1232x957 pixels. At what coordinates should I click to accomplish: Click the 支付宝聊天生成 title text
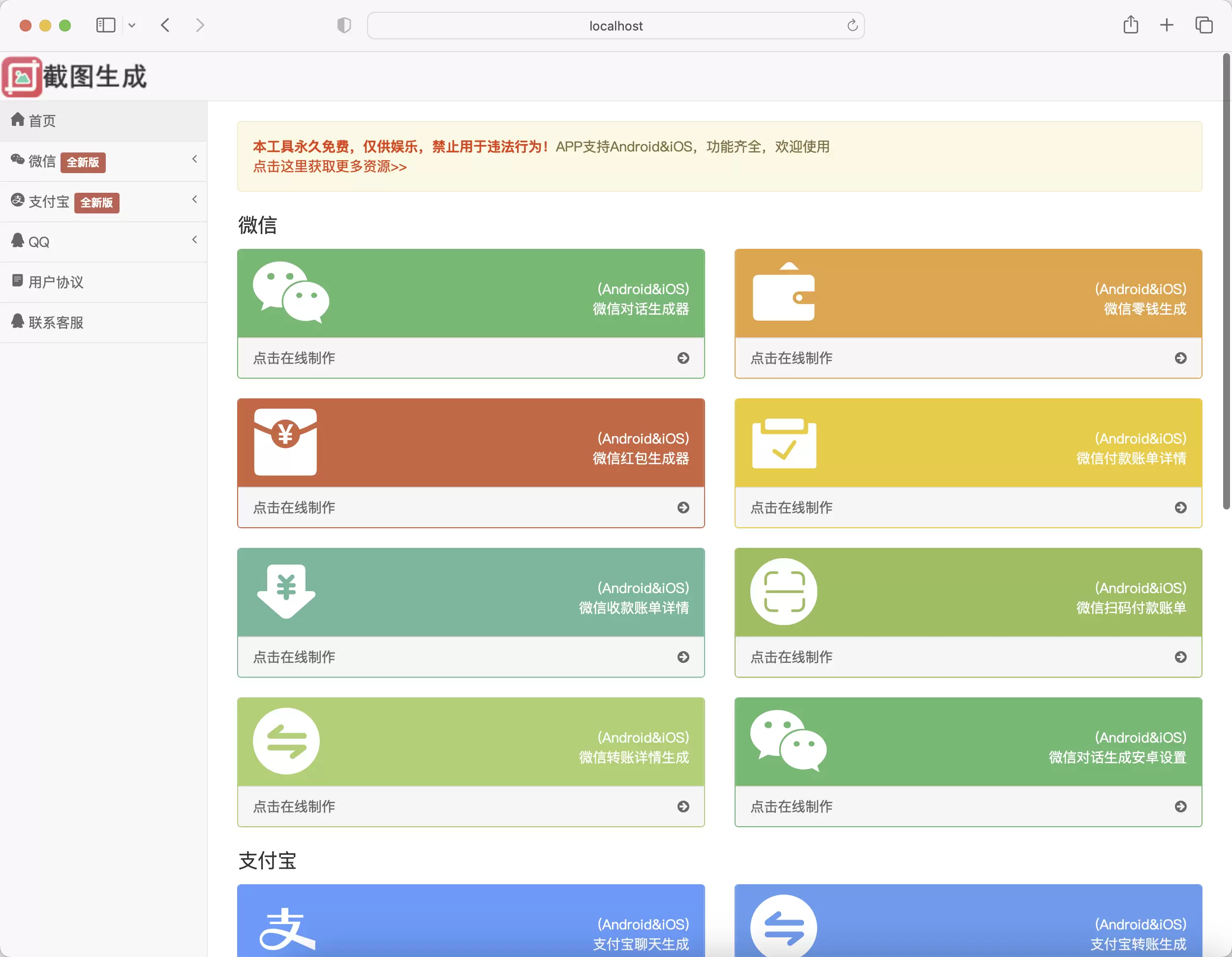point(641,945)
